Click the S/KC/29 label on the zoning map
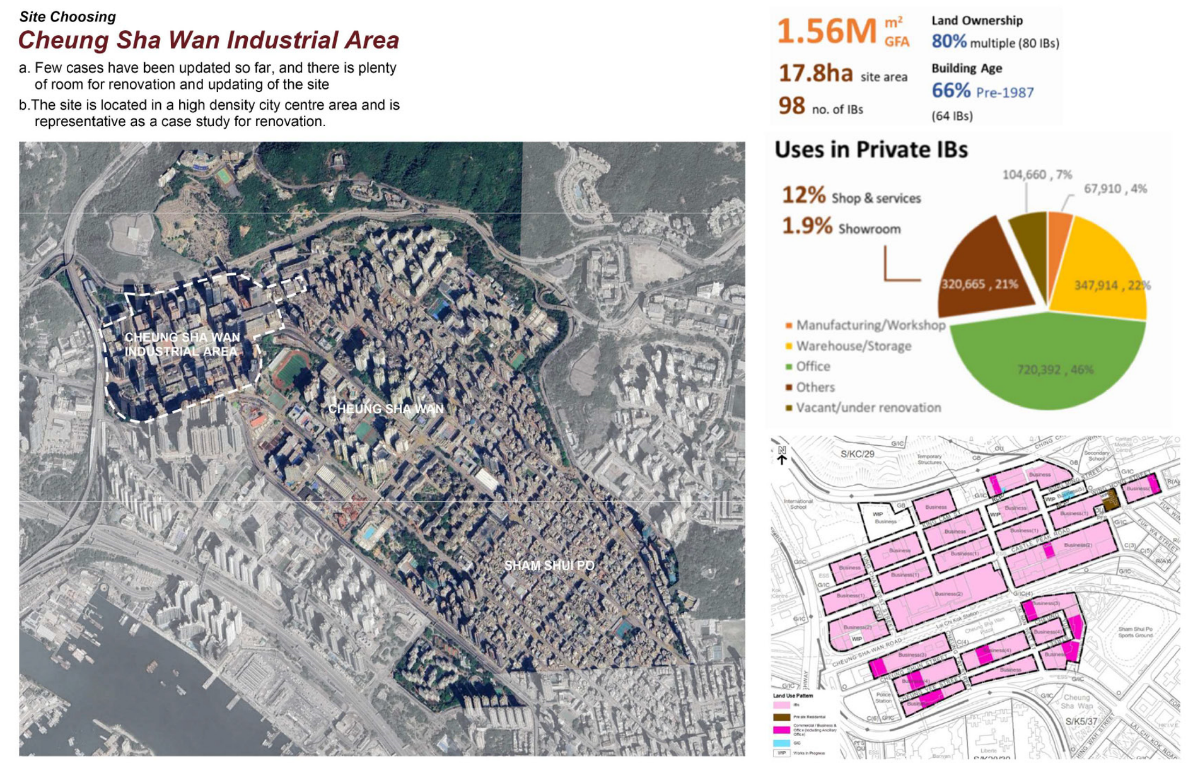 pos(857,454)
